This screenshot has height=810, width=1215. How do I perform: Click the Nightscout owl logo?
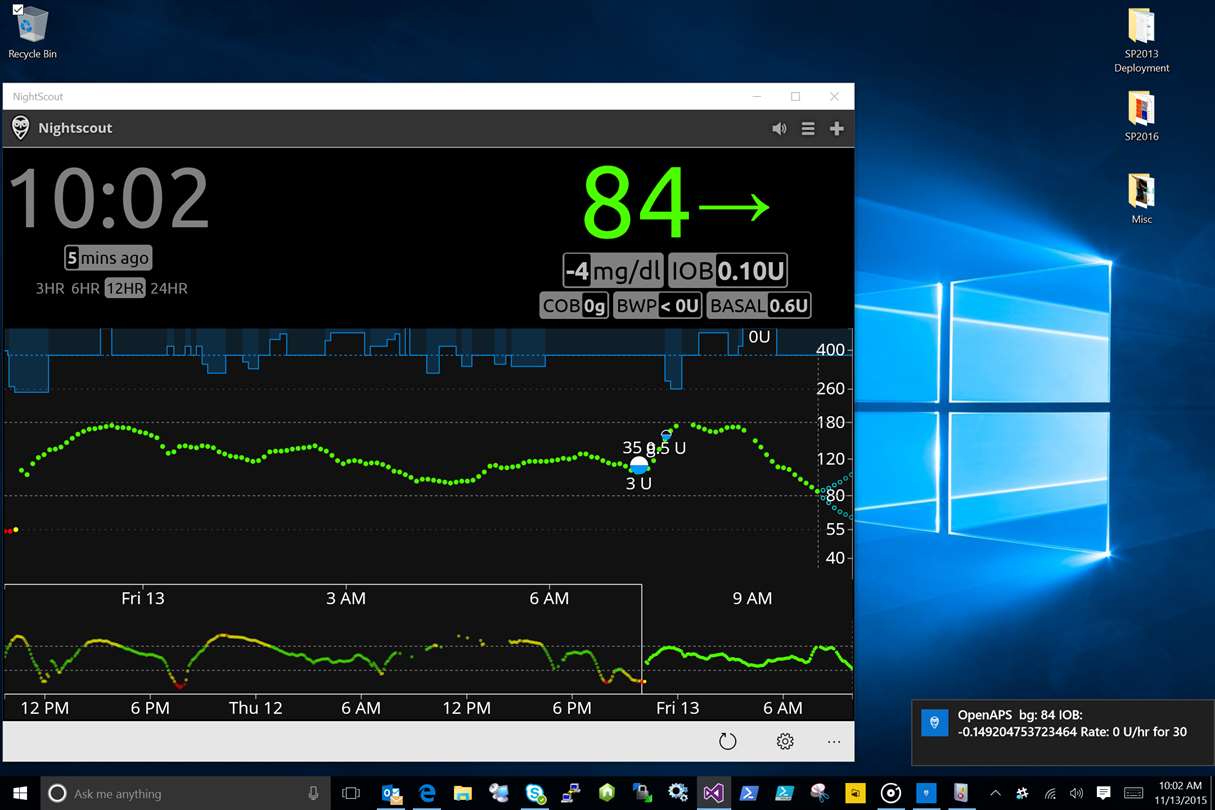(x=20, y=128)
